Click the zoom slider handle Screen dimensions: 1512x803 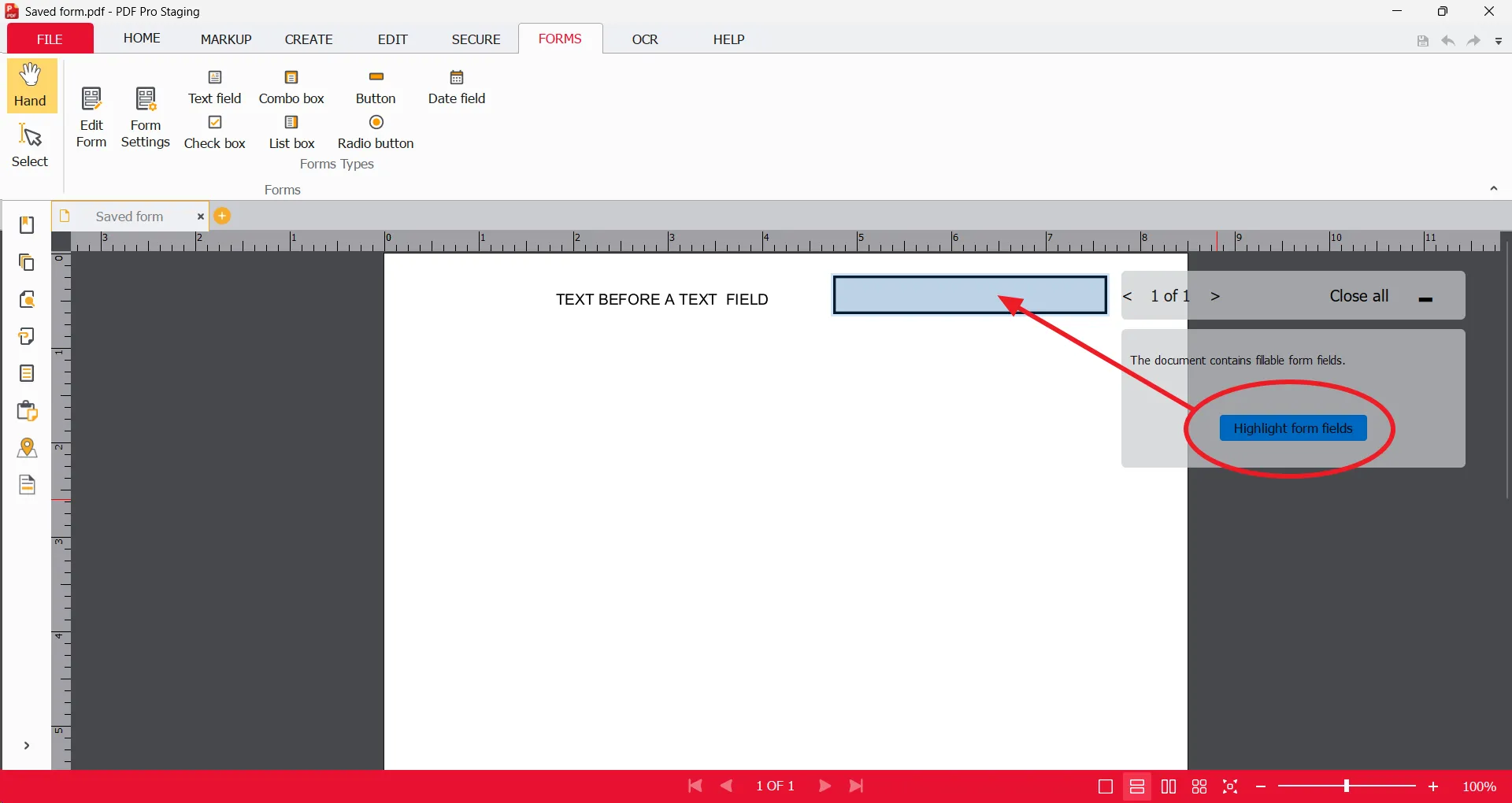pos(1347,786)
